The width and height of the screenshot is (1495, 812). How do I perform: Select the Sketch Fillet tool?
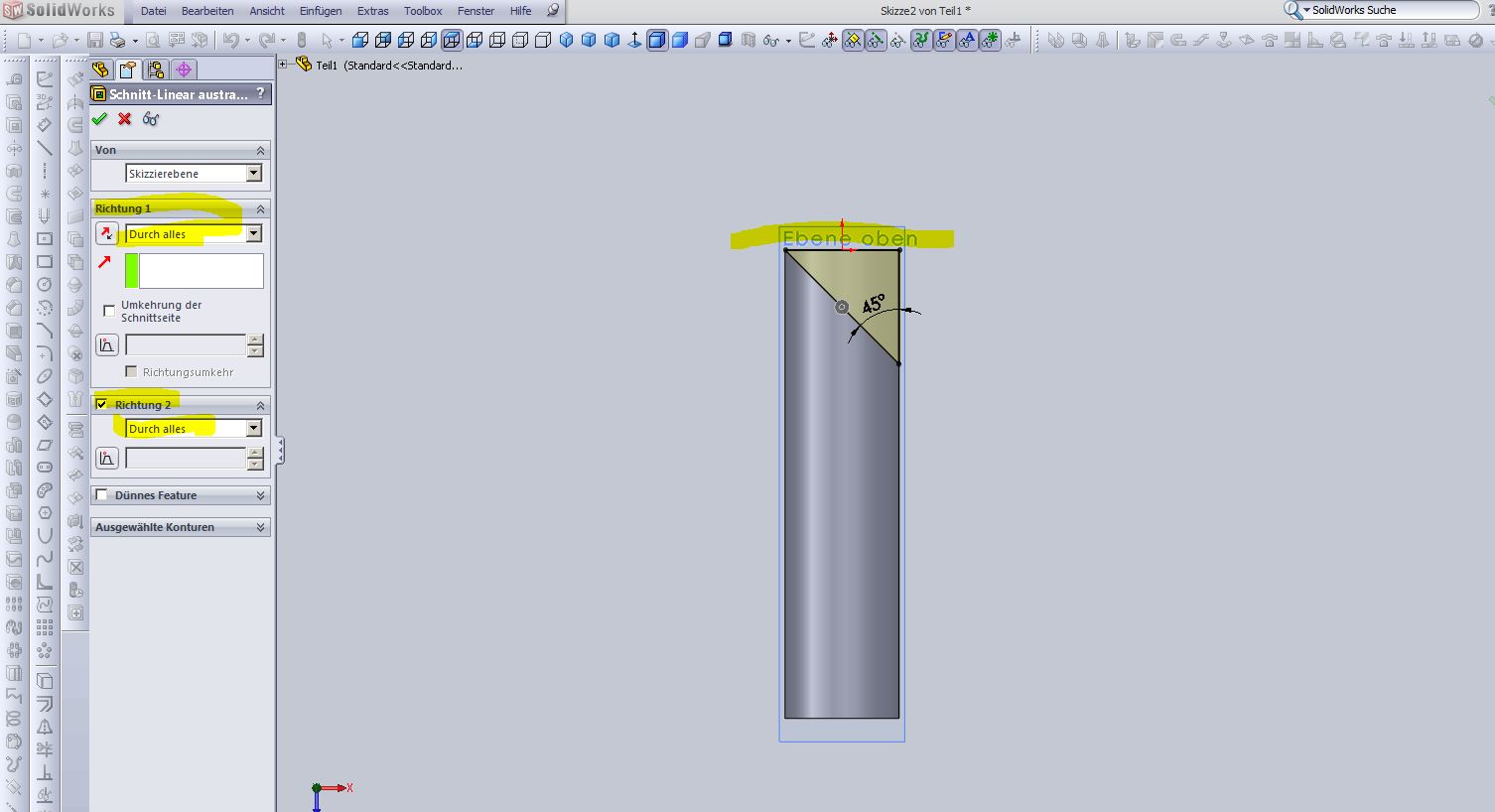pyautogui.click(x=45, y=353)
